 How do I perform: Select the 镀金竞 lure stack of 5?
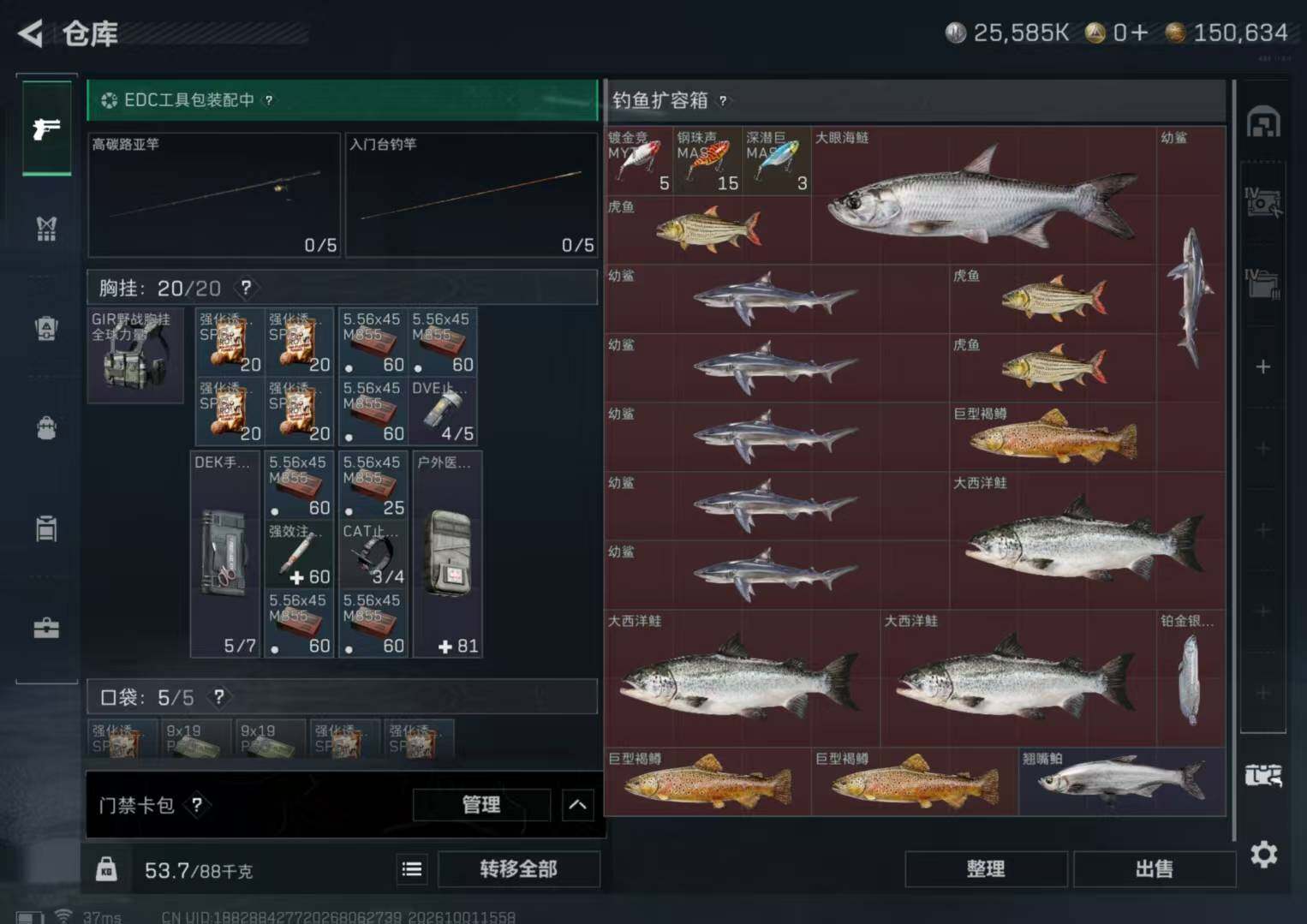pos(639,161)
